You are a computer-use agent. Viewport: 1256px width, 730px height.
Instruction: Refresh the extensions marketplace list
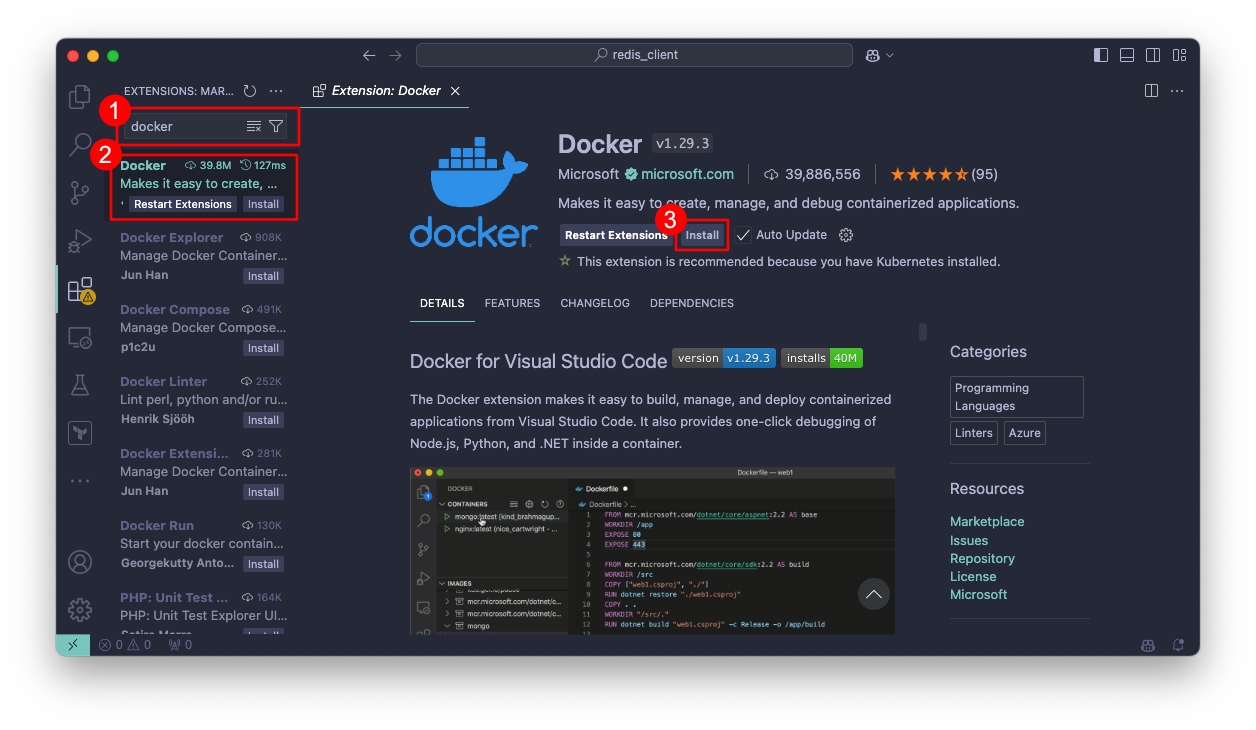click(250, 91)
